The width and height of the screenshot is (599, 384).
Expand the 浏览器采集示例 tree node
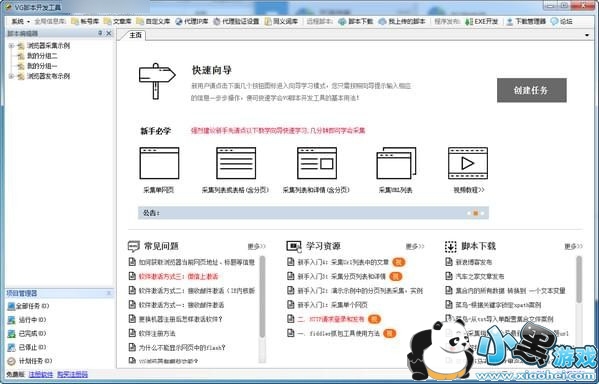click(x=11, y=46)
